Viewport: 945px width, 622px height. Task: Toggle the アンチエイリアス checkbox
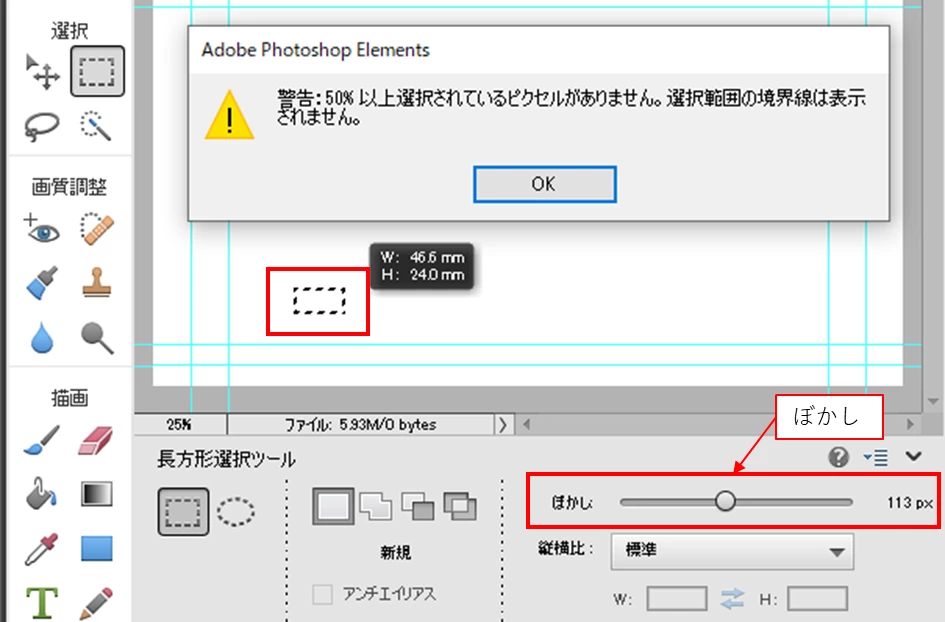pos(322,594)
